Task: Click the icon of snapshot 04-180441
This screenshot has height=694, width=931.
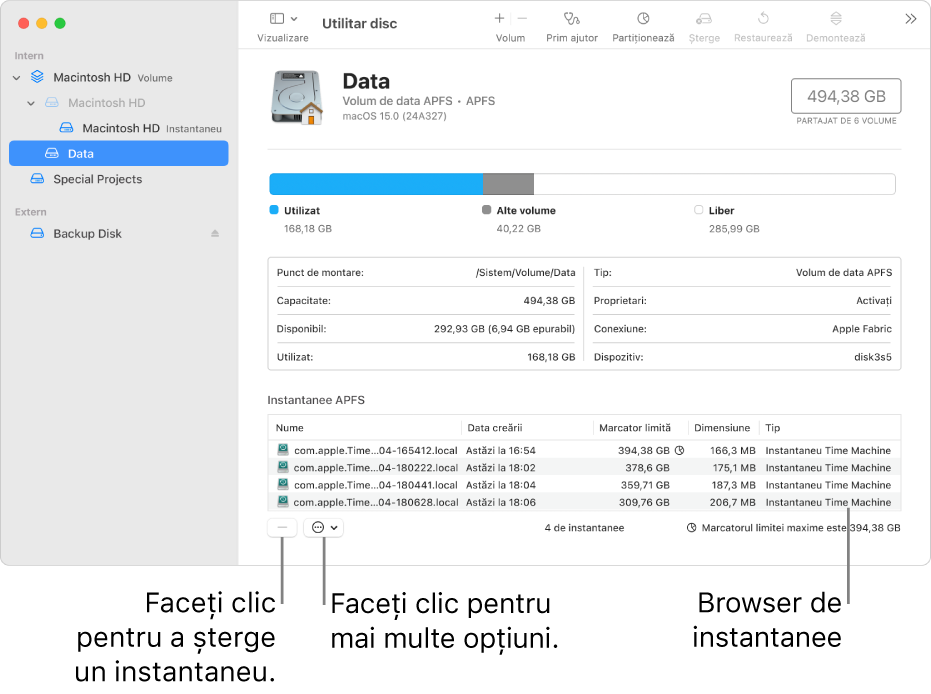Action: [x=283, y=484]
